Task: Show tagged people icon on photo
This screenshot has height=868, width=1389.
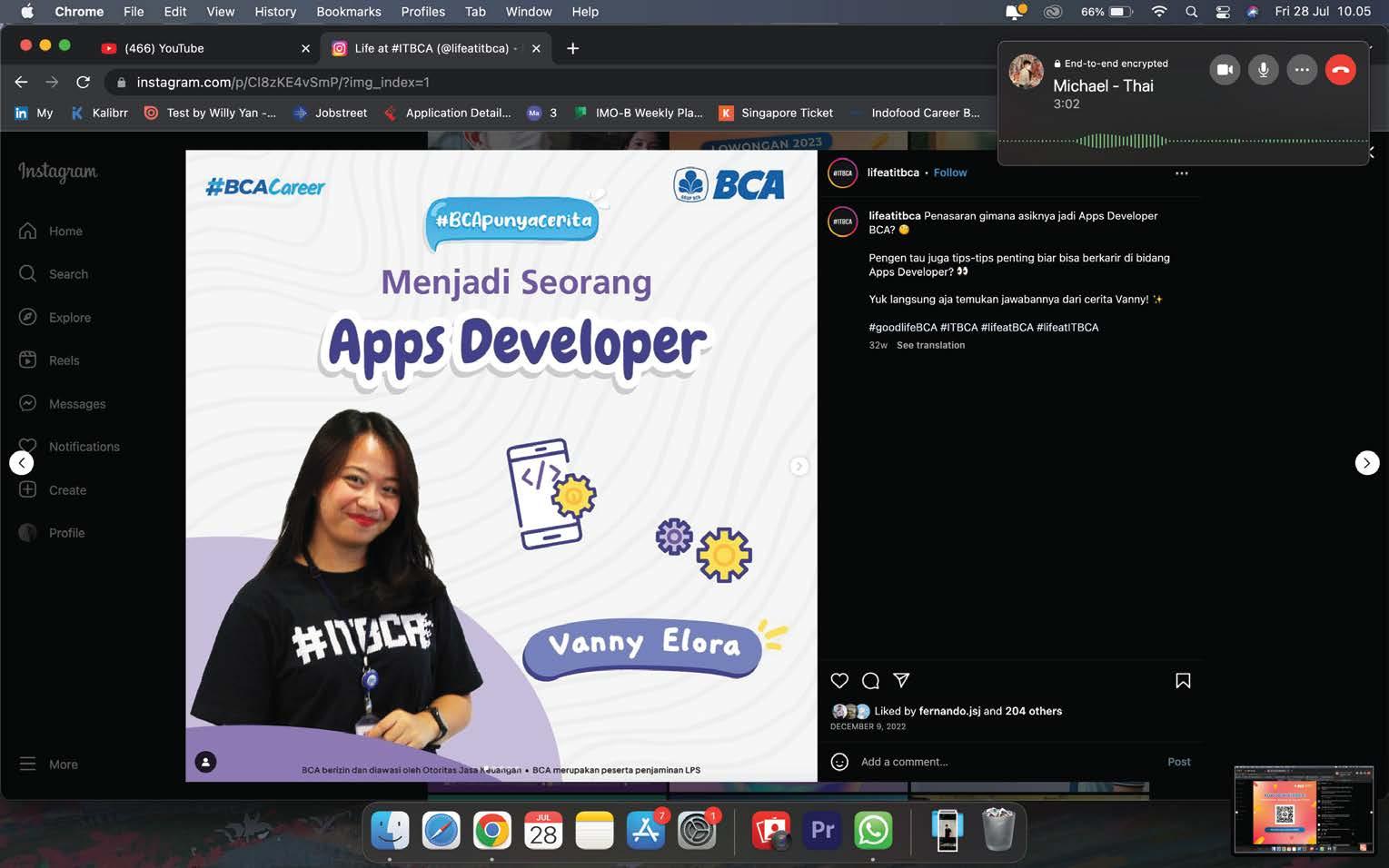Action: click(206, 762)
